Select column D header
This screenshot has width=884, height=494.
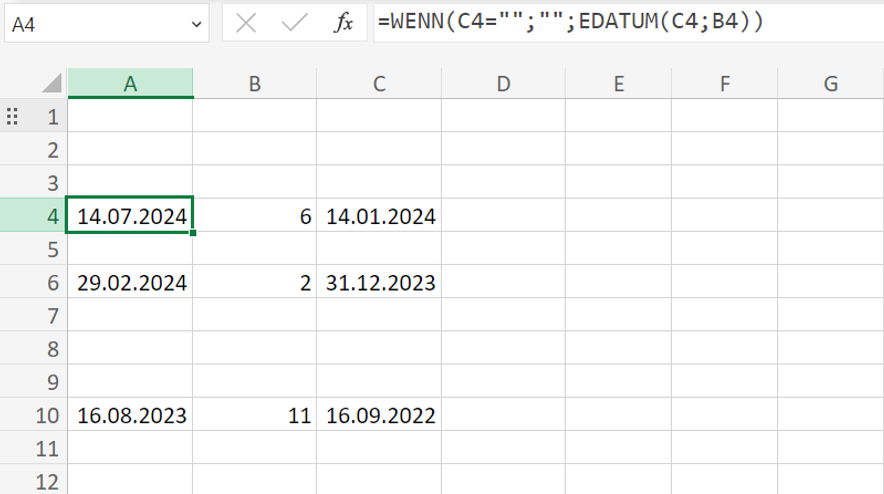[503, 83]
